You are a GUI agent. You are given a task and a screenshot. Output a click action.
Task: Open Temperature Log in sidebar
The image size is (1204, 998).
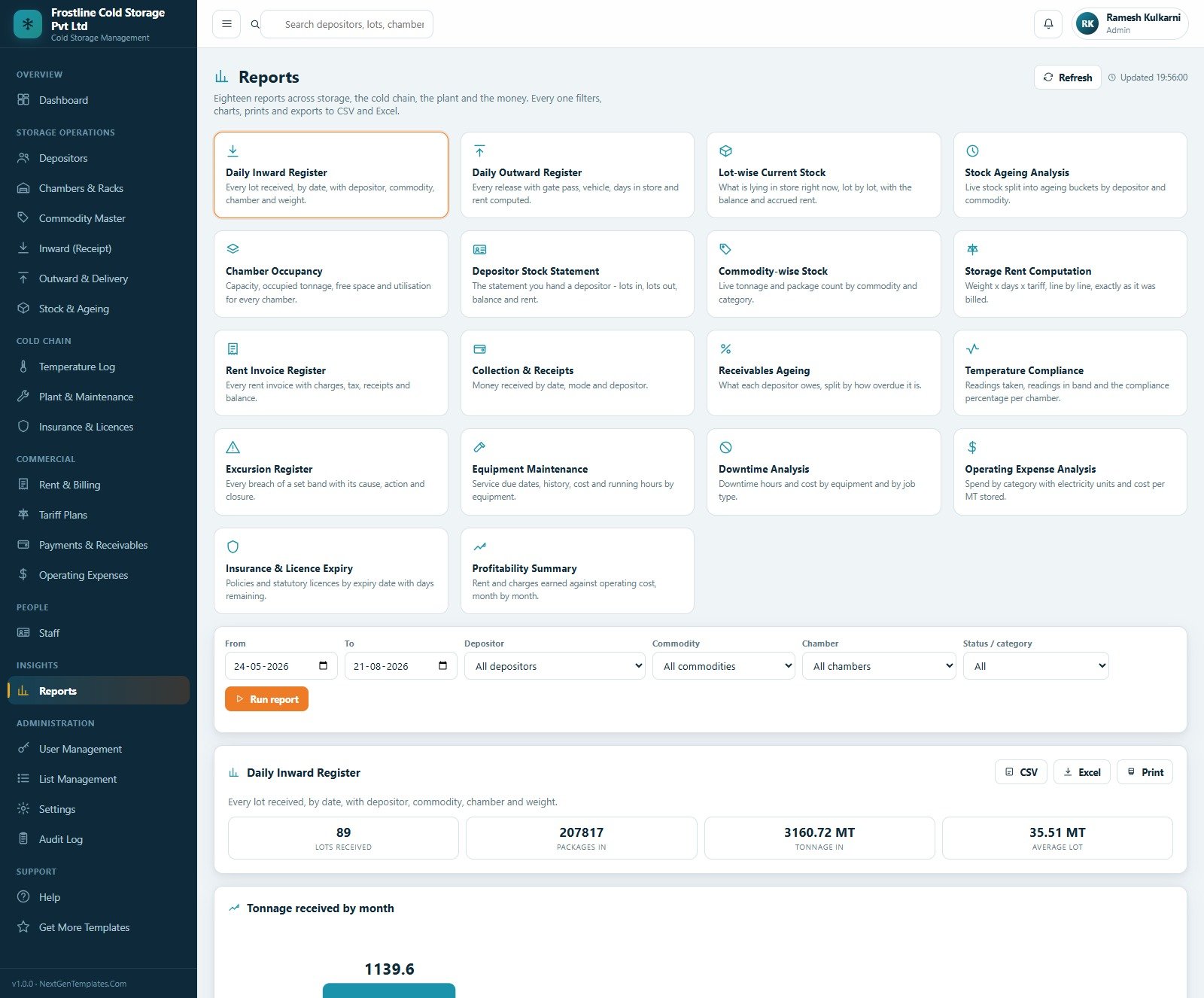tap(98, 367)
